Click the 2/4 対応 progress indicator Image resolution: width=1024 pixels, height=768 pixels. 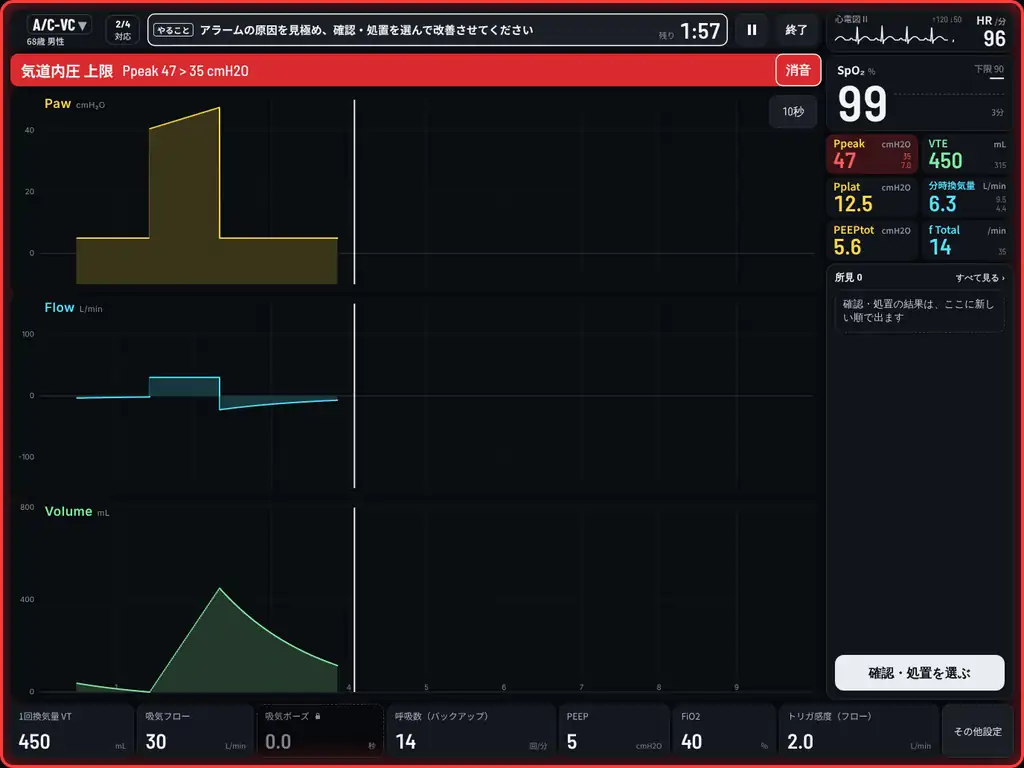click(x=123, y=30)
